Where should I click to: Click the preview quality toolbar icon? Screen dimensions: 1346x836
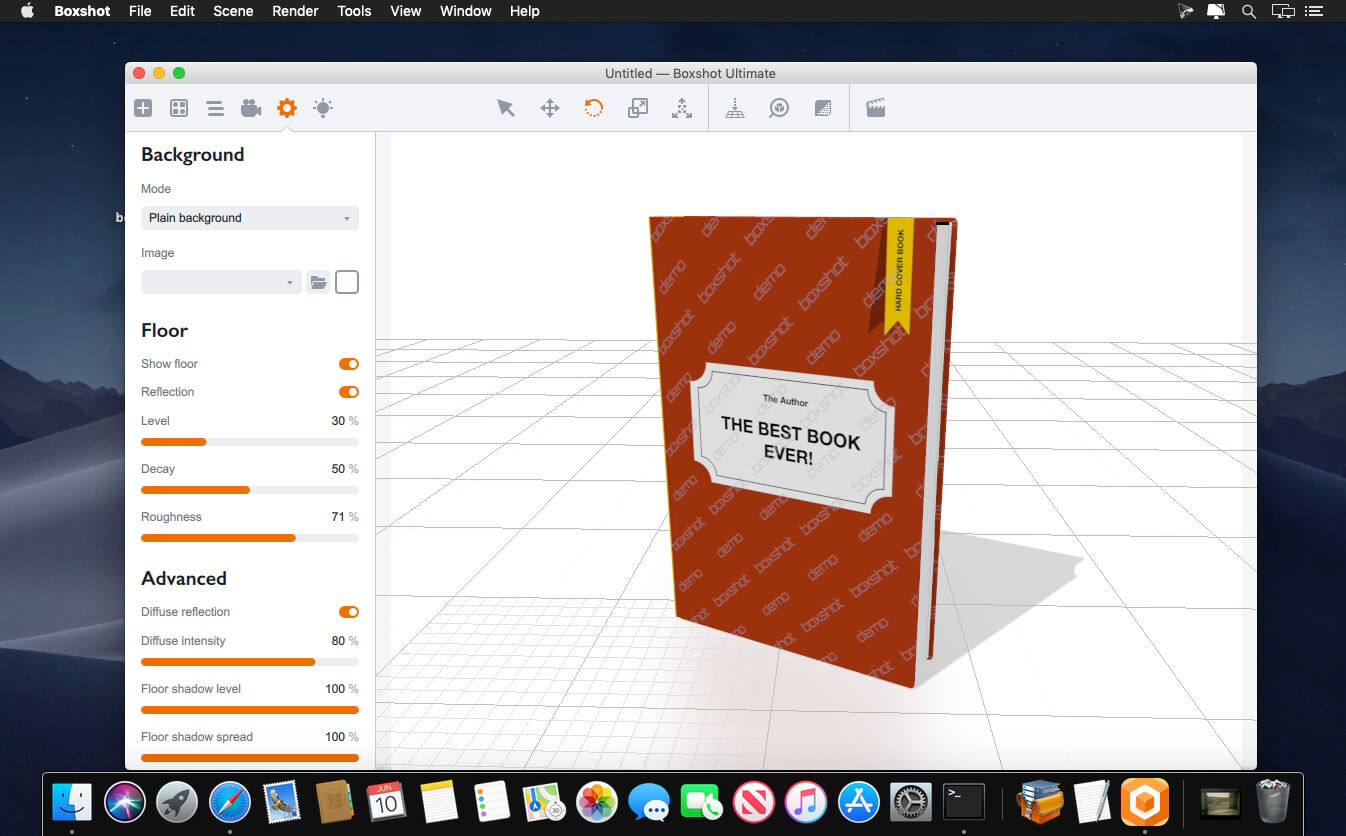tap(823, 108)
